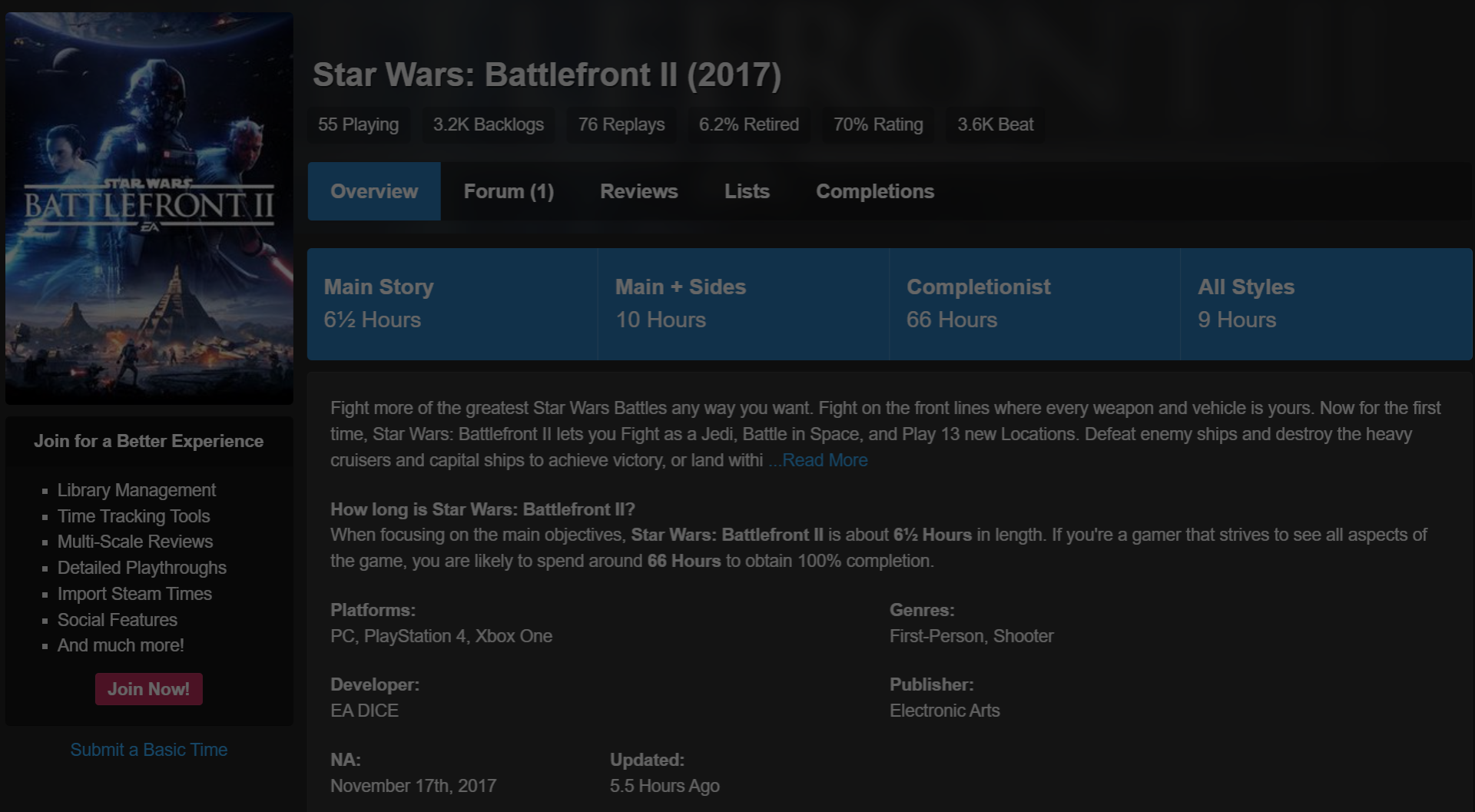
Task: Click the updated value 5.5 Hours Ago
Action: (x=665, y=786)
